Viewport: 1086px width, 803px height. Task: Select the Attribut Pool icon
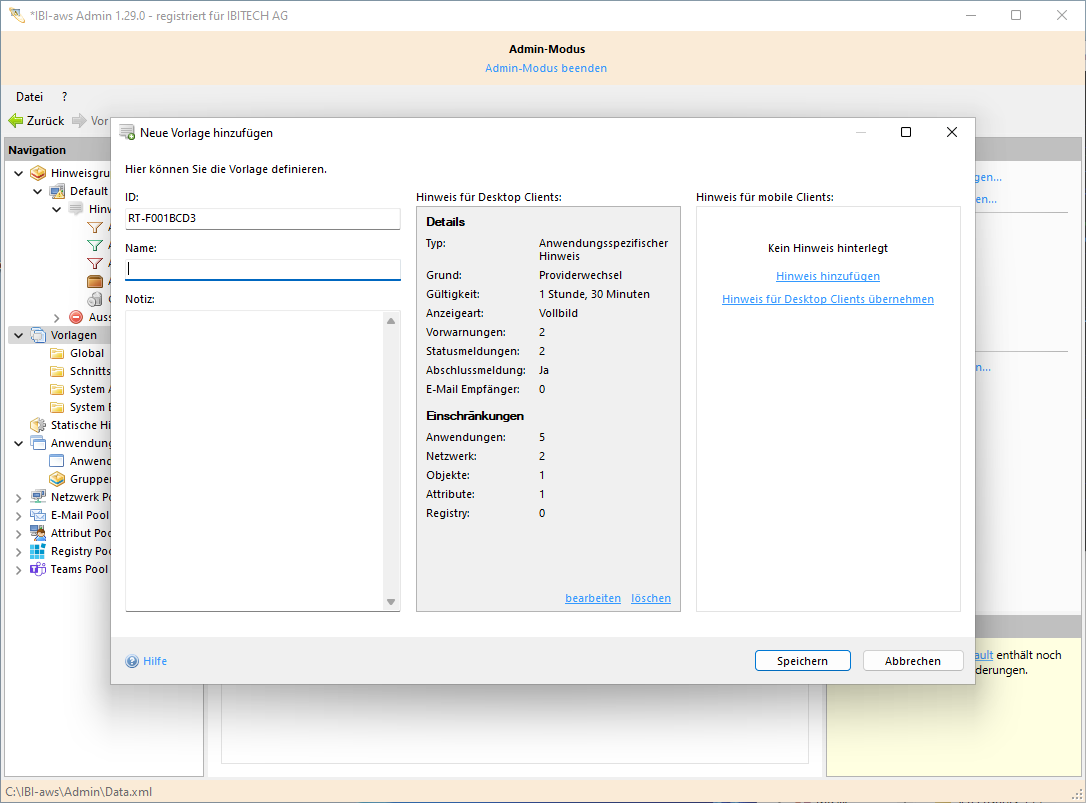point(38,533)
